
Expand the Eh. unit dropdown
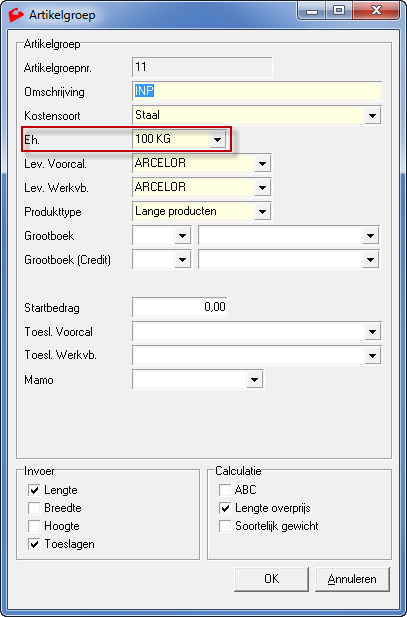pyautogui.click(x=217, y=139)
